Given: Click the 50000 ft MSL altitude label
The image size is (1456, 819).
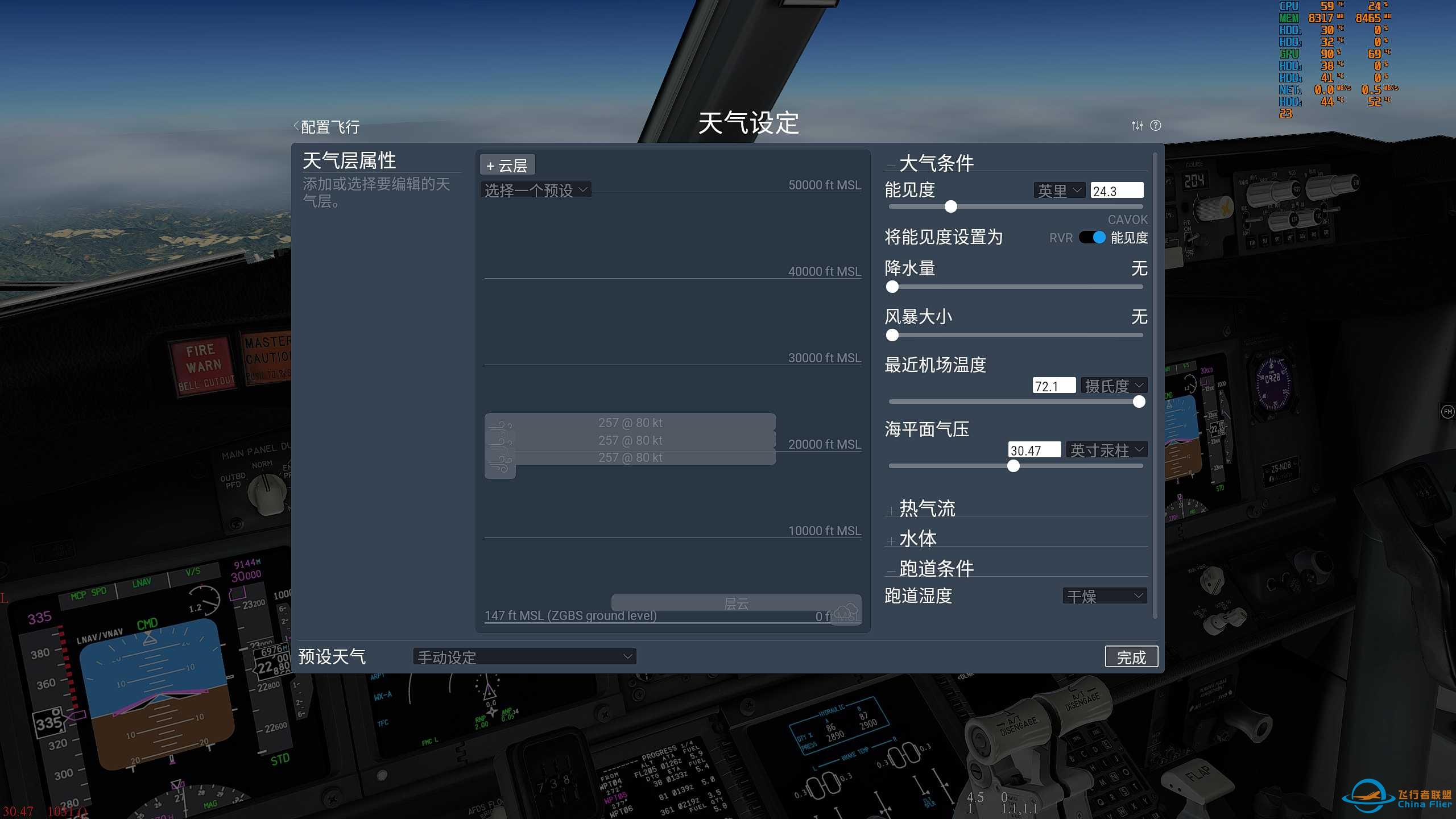Looking at the screenshot, I should tap(824, 185).
